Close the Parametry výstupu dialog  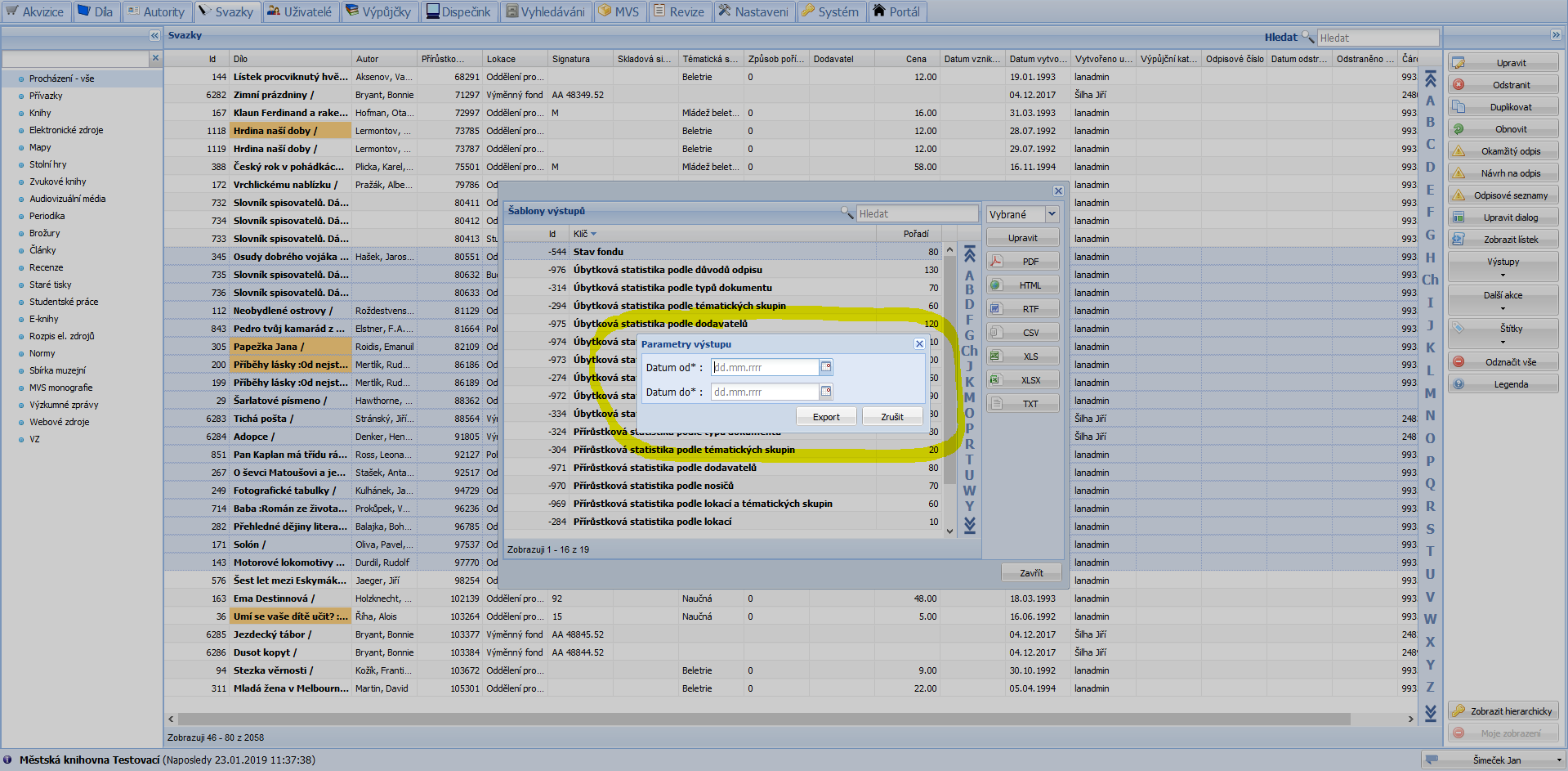[x=919, y=344]
